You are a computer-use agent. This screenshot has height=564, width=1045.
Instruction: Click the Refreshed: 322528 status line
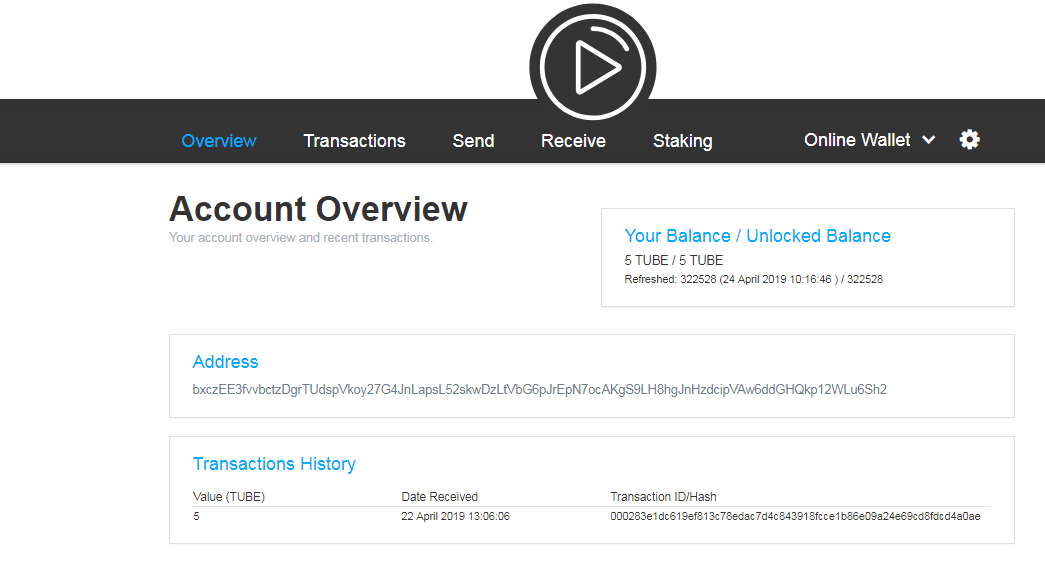coord(754,279)
